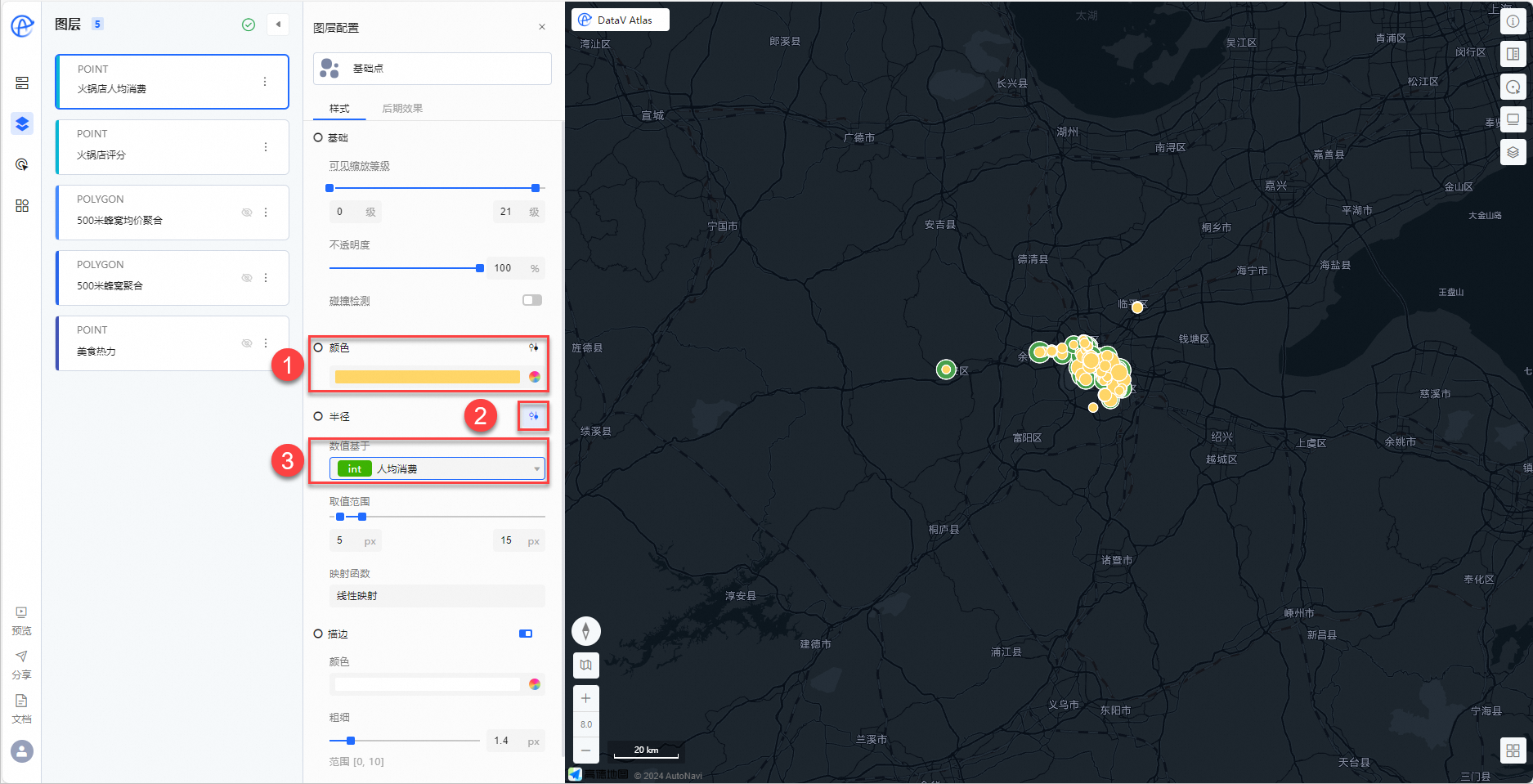Zoom out the map with minus
1533x784 pixels.
pos(585,749)
